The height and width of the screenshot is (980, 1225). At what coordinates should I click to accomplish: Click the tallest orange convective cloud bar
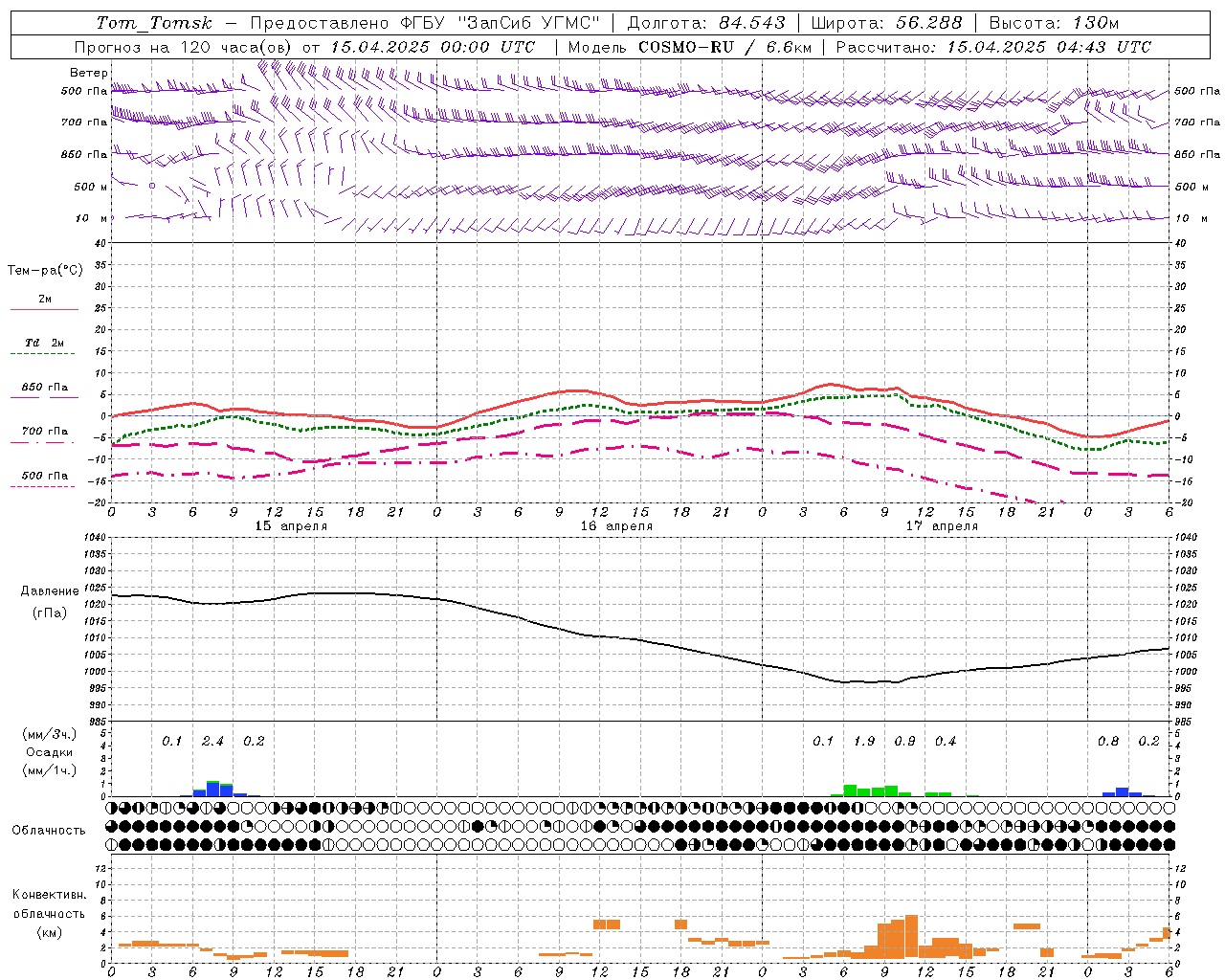pos(911,937)
